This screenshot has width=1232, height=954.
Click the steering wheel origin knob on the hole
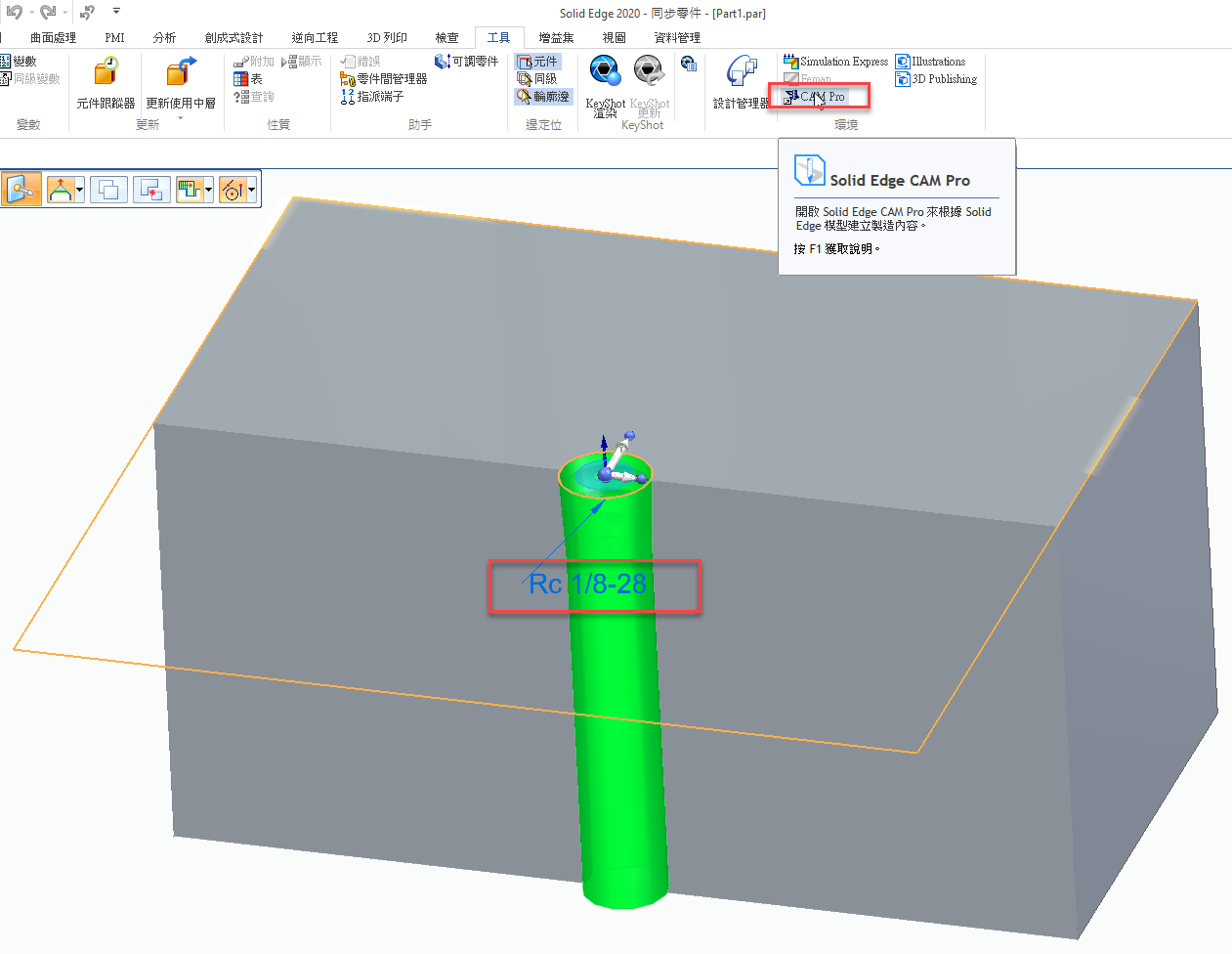click(605, 474)
